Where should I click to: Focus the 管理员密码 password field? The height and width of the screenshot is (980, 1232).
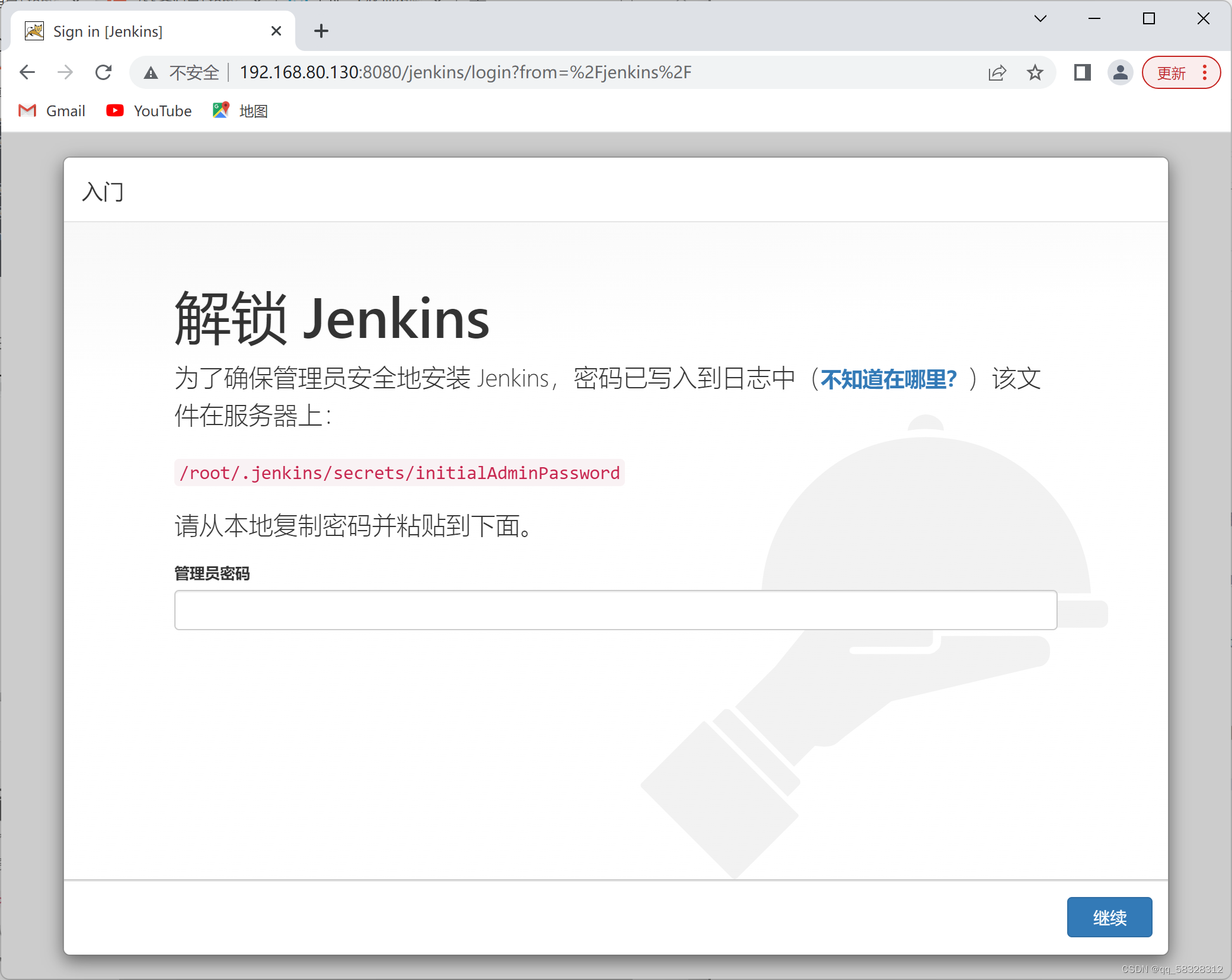(615, 610)
